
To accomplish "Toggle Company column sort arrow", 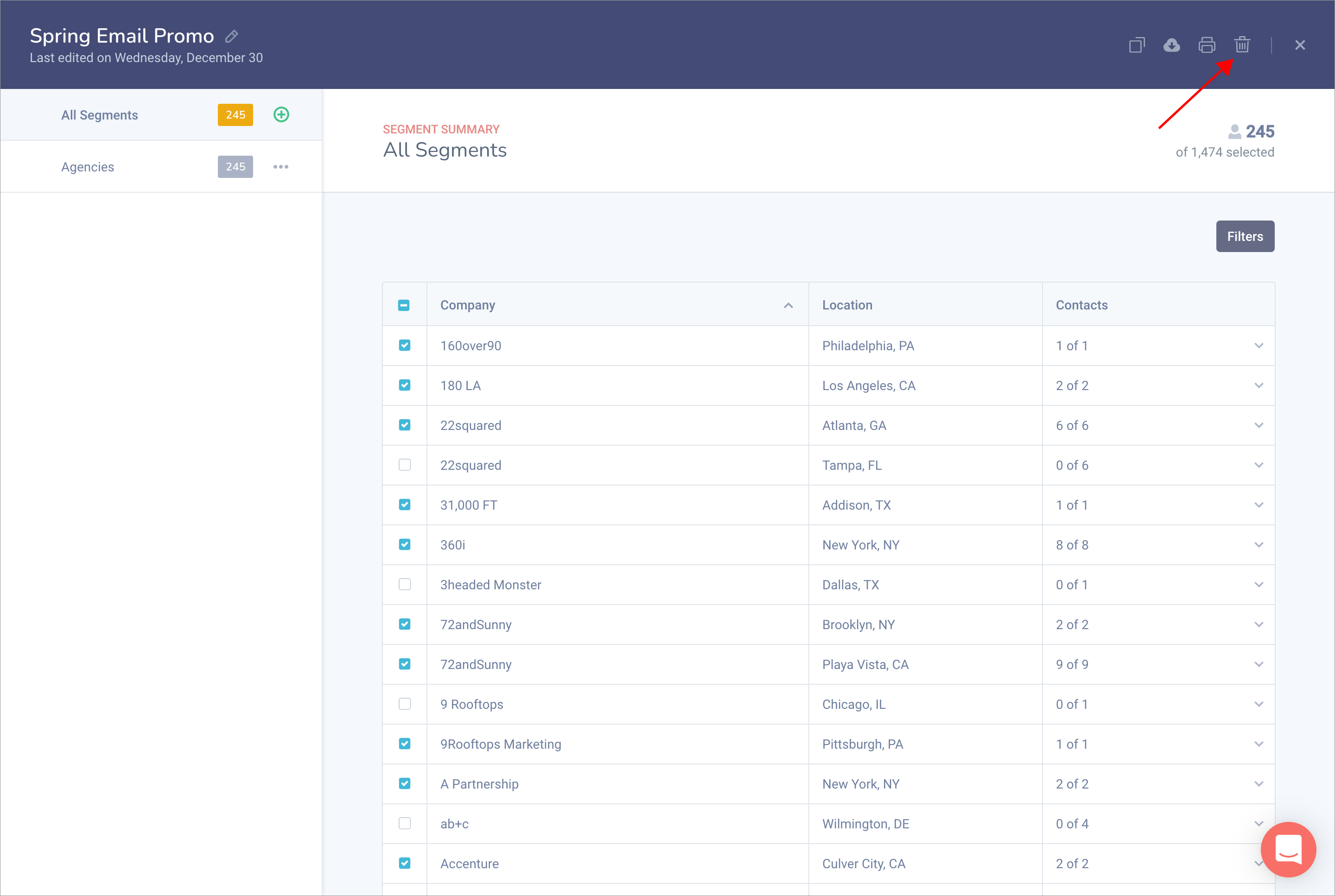I will click(788, 306).
